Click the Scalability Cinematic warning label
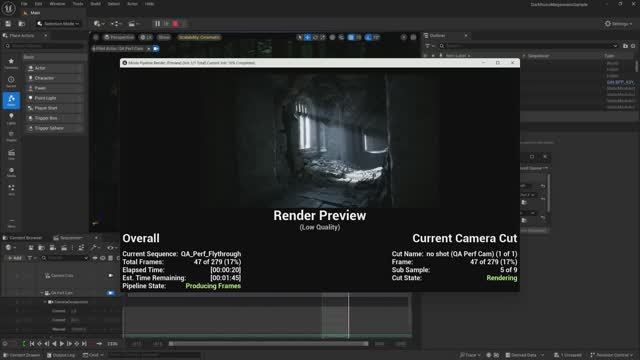640x360 pixels. 199,37
